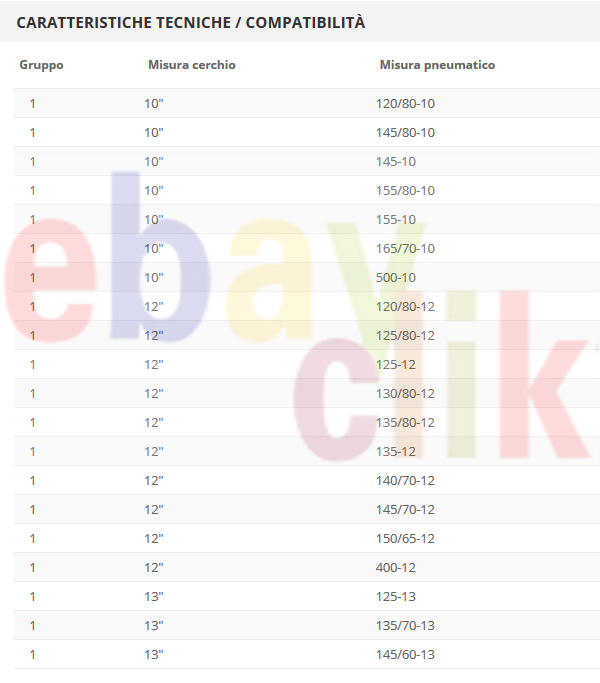Click the 140/70-12 tire size entry
This screenshot has width=600, height=683.
[405, 480]
